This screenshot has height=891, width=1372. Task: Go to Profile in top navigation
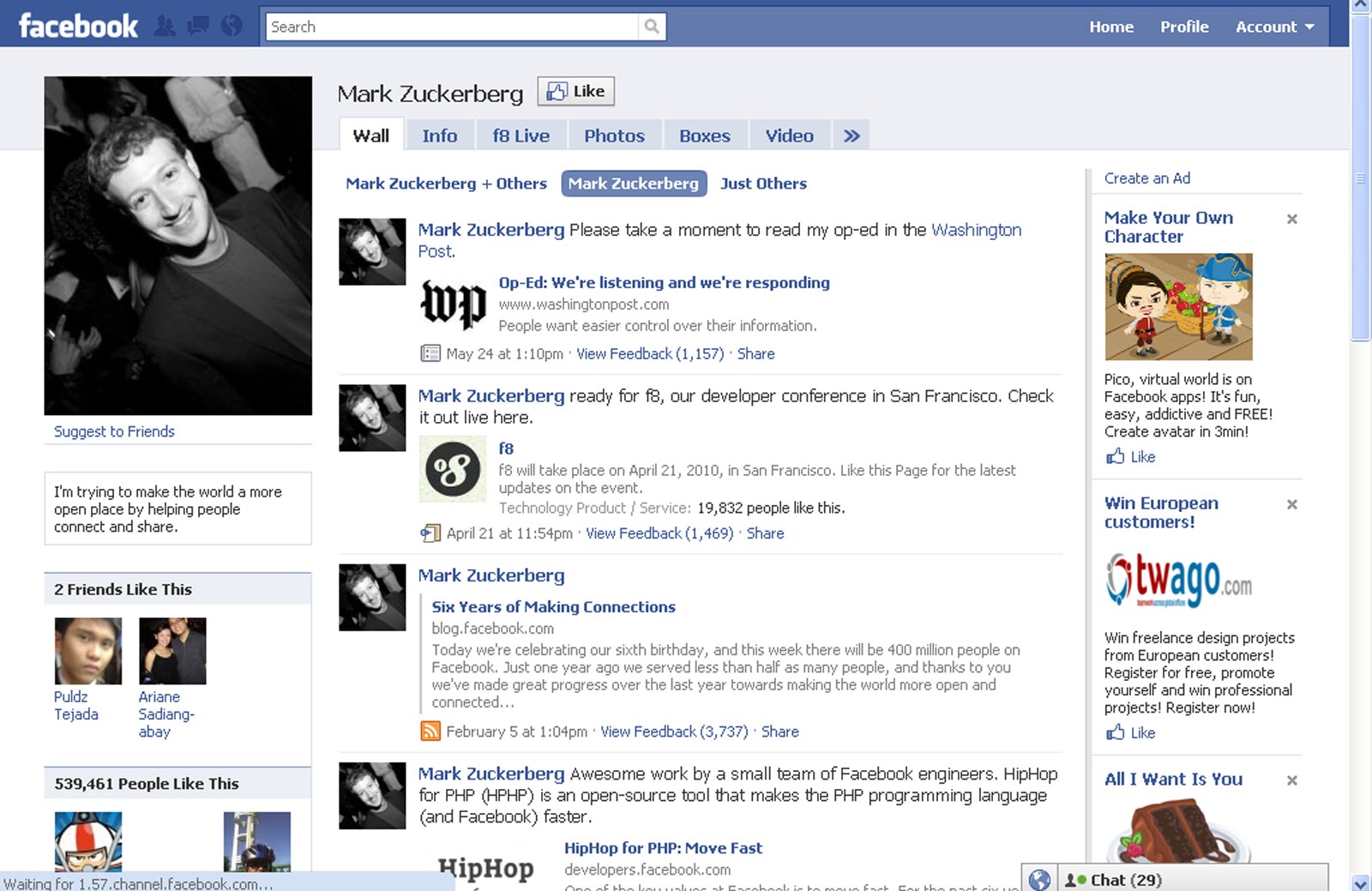pyautogui.click(x=1184, y=27)
